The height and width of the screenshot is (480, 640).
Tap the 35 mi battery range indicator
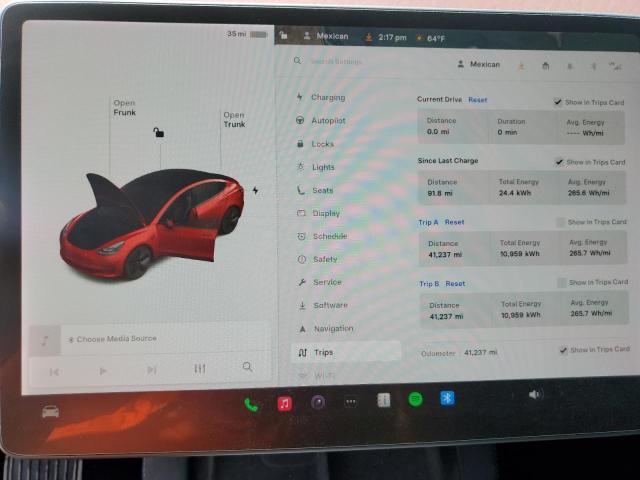[x=247, y=34]
